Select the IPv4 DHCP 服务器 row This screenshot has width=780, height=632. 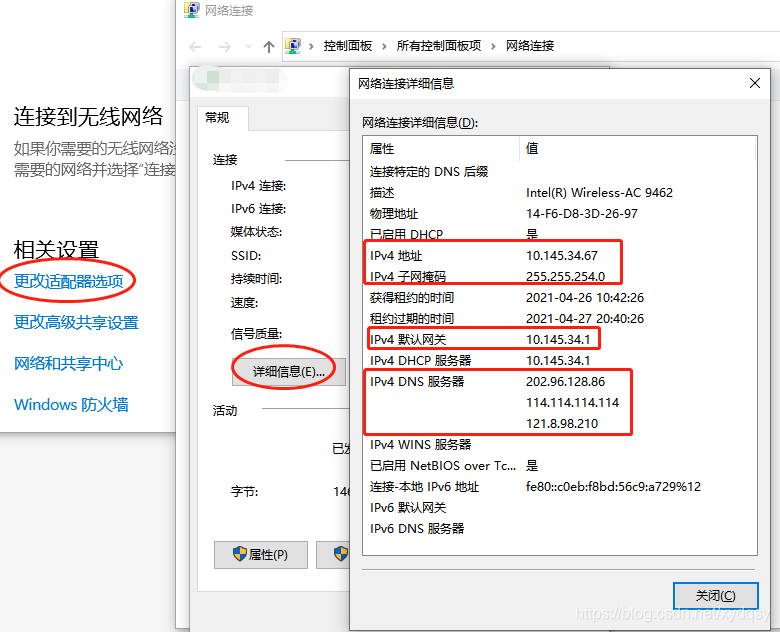[560, 360]
